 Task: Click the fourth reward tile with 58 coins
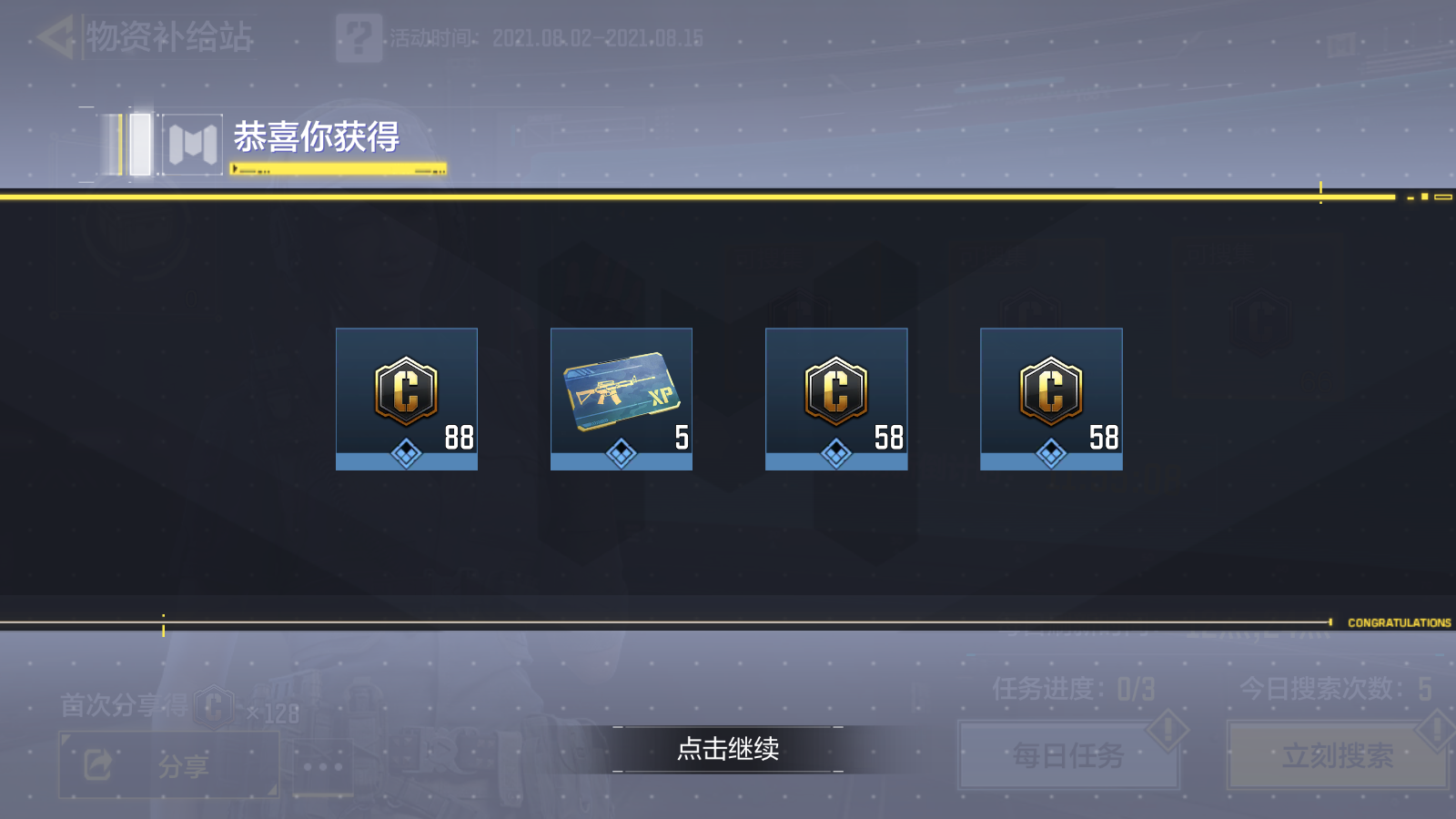pyautogui.click(x=1051, y=399)
